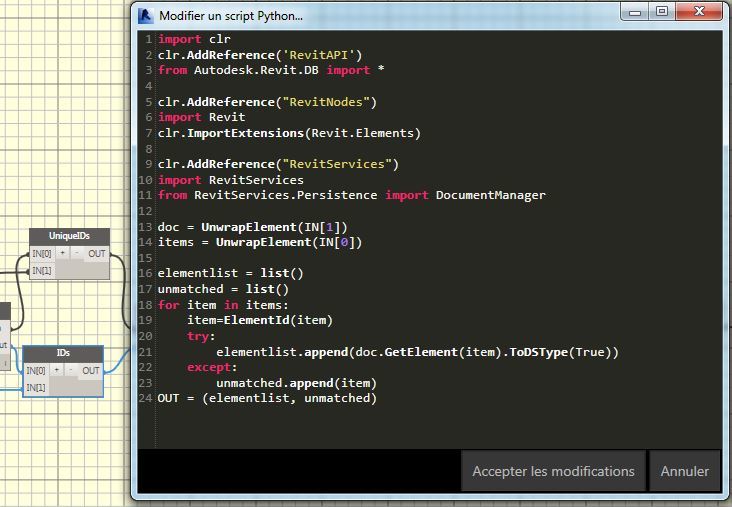Click line 'doc = UnwrapElement(IN[1])'

click(x=253, y=227)
